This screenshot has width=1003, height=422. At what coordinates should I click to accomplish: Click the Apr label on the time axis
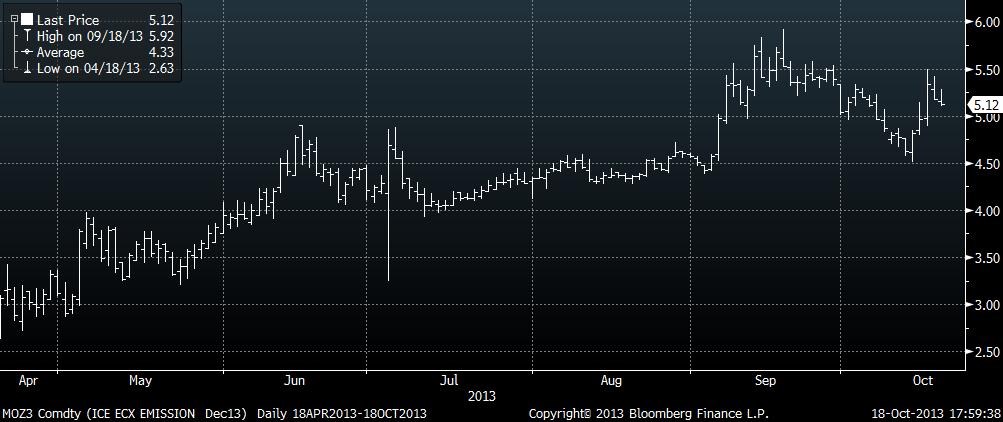pyautogui.click(x=27, y=381)
